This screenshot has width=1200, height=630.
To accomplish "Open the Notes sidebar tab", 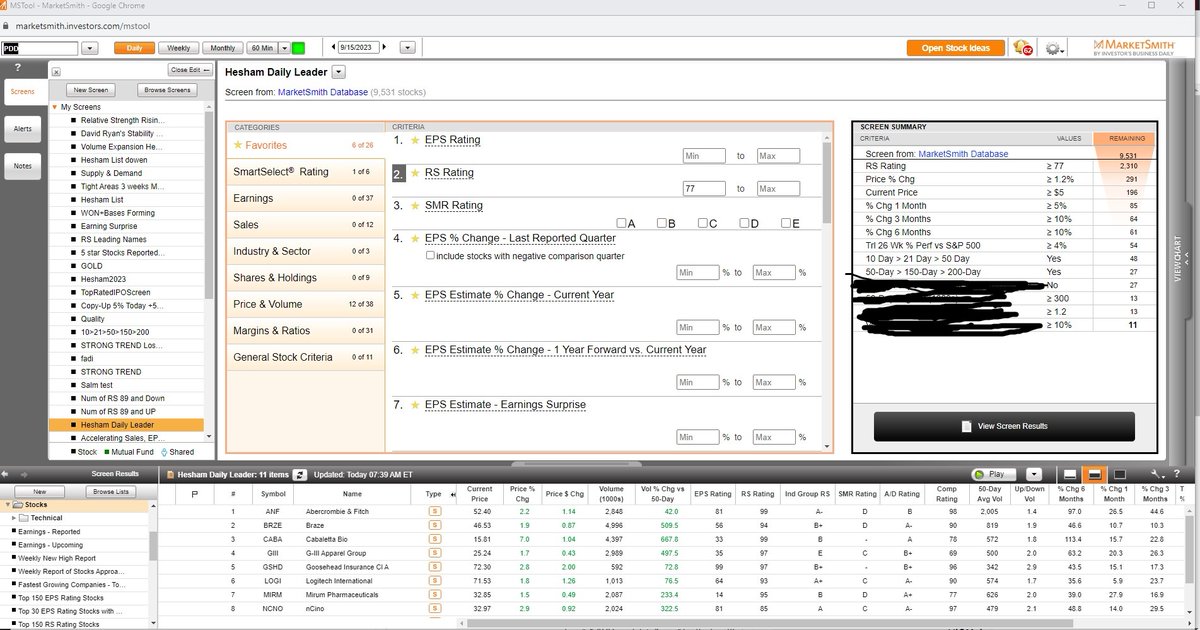I will point(22,166).
